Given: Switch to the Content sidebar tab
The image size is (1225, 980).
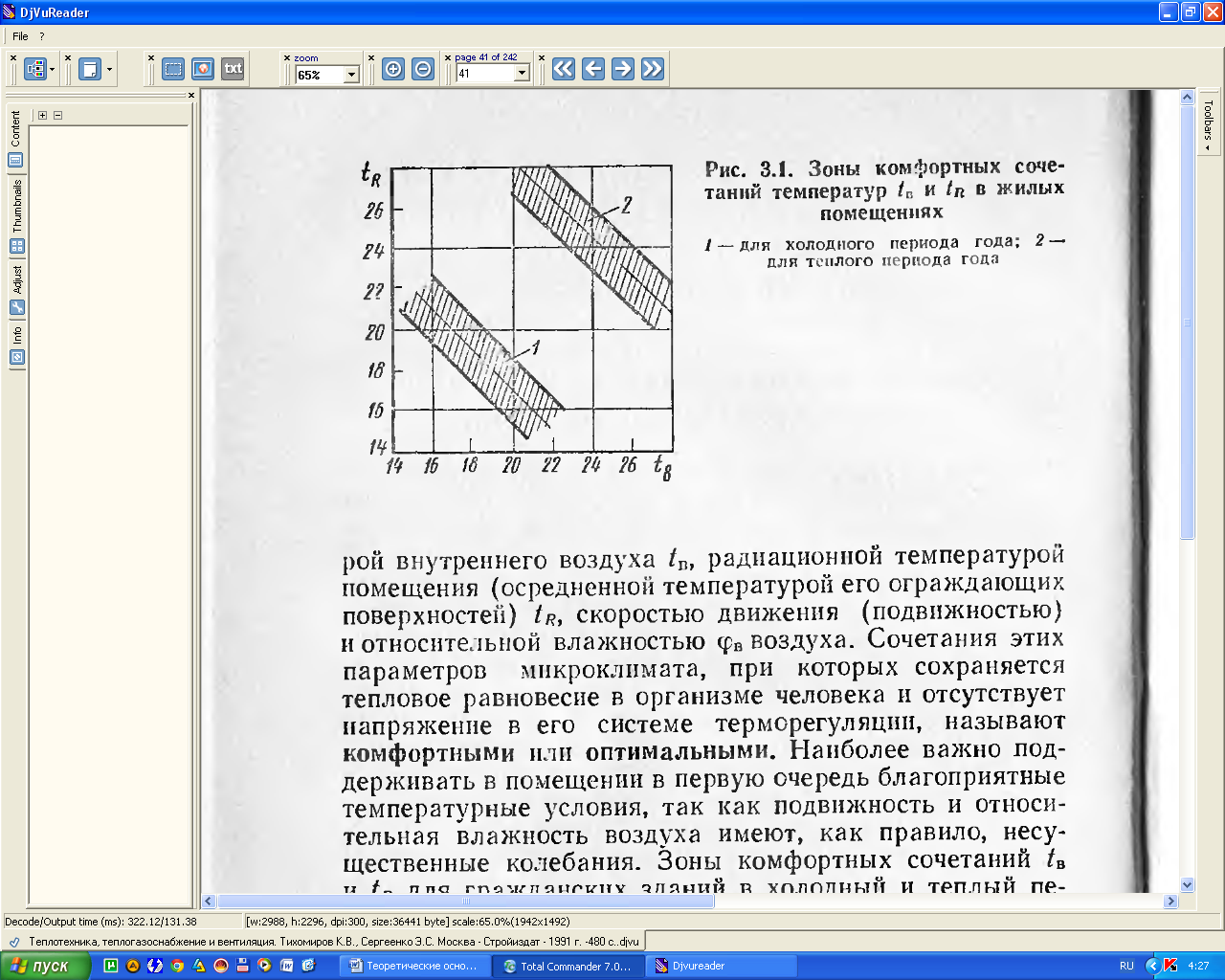Looking at the screenshot, I should click(16, 138).
